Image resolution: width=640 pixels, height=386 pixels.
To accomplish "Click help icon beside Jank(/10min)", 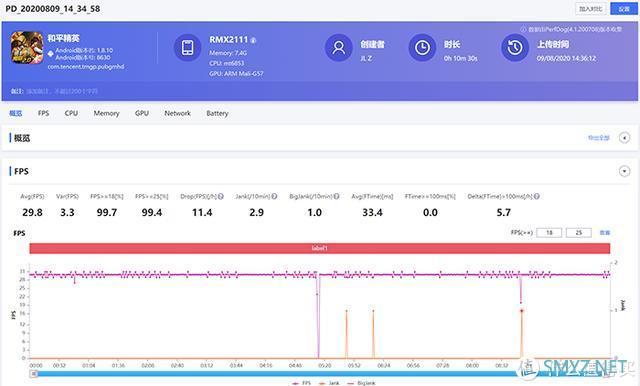I will pos(274,196).
